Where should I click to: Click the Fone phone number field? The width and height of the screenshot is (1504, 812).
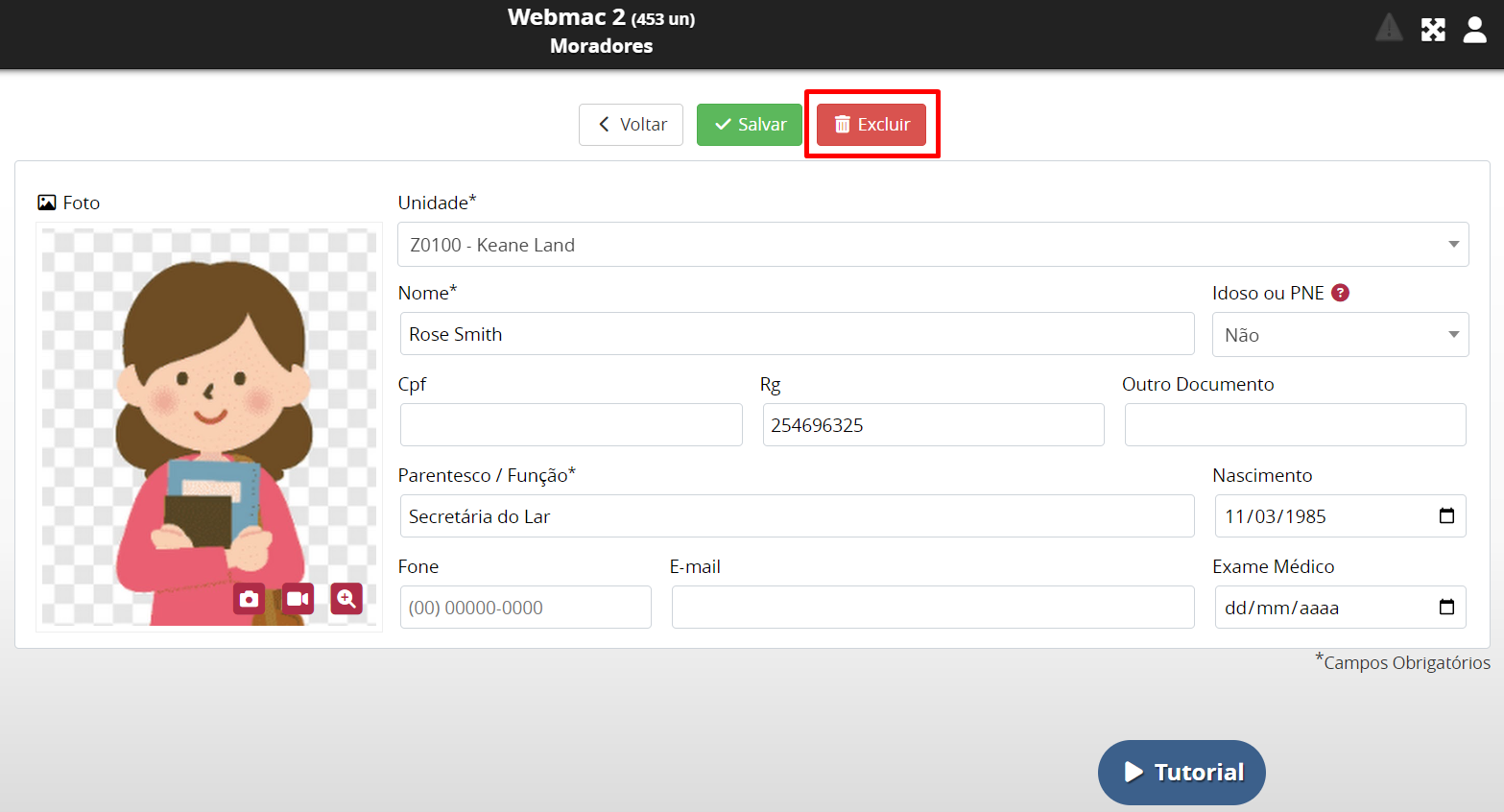tap(525, 608)
